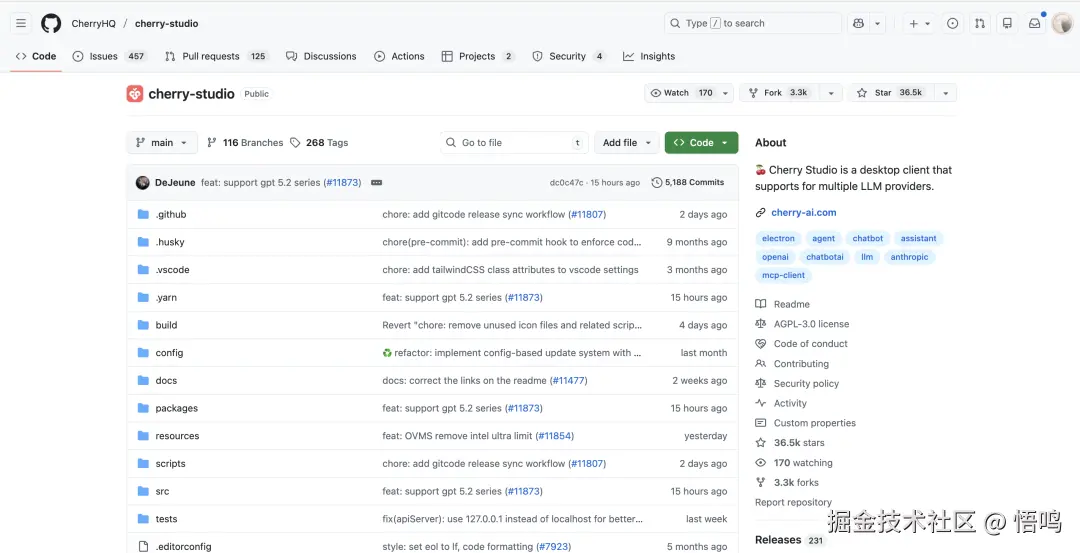Screen dimensions: 1080x553
Task: Open the Watch notifications dropdown
Action: click(689, 93)
